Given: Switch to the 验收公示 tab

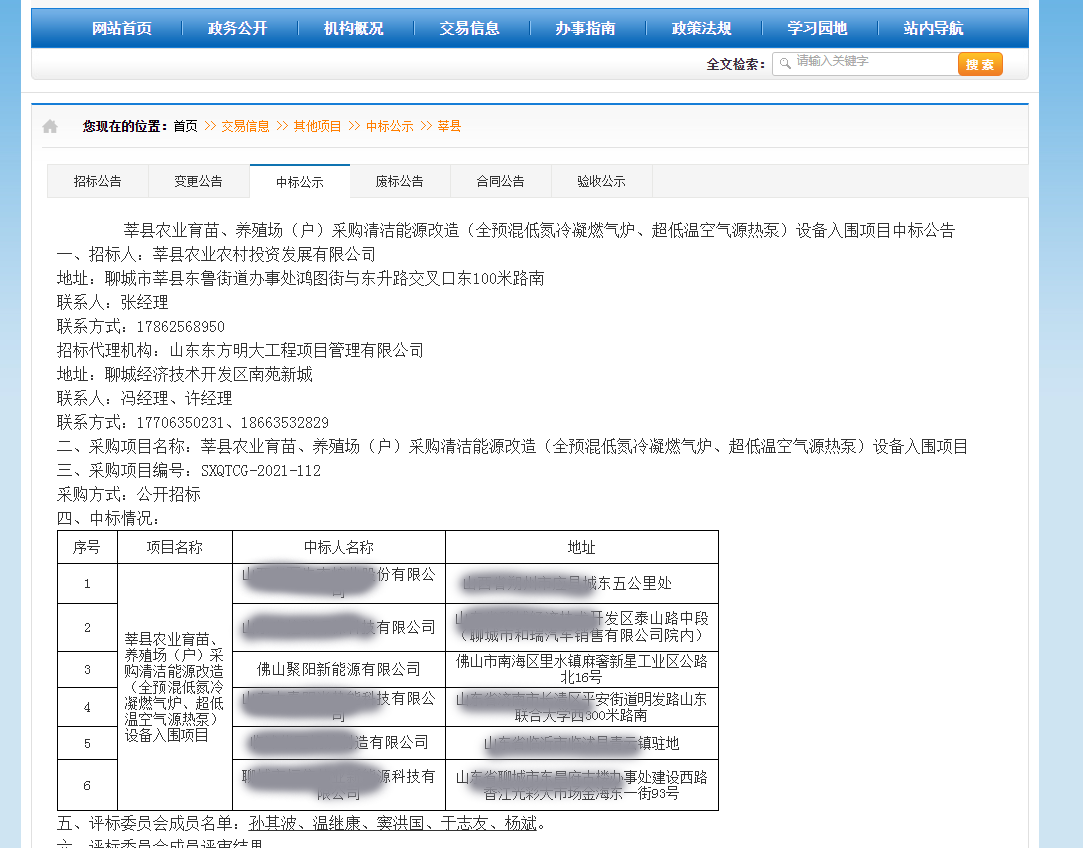Looking at the screenshot, I should 602,181.
